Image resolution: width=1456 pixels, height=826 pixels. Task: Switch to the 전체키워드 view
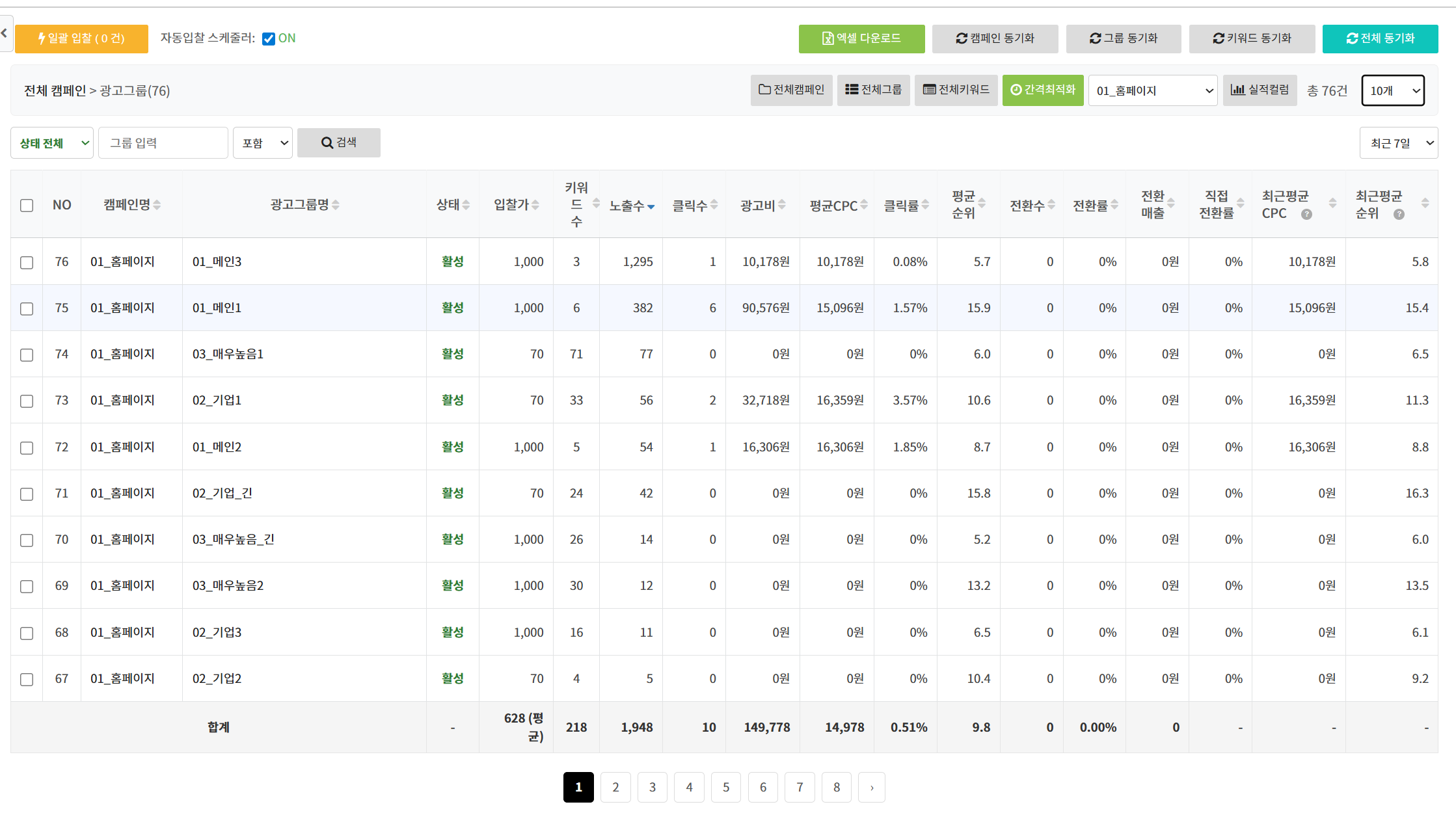[956, 90]
